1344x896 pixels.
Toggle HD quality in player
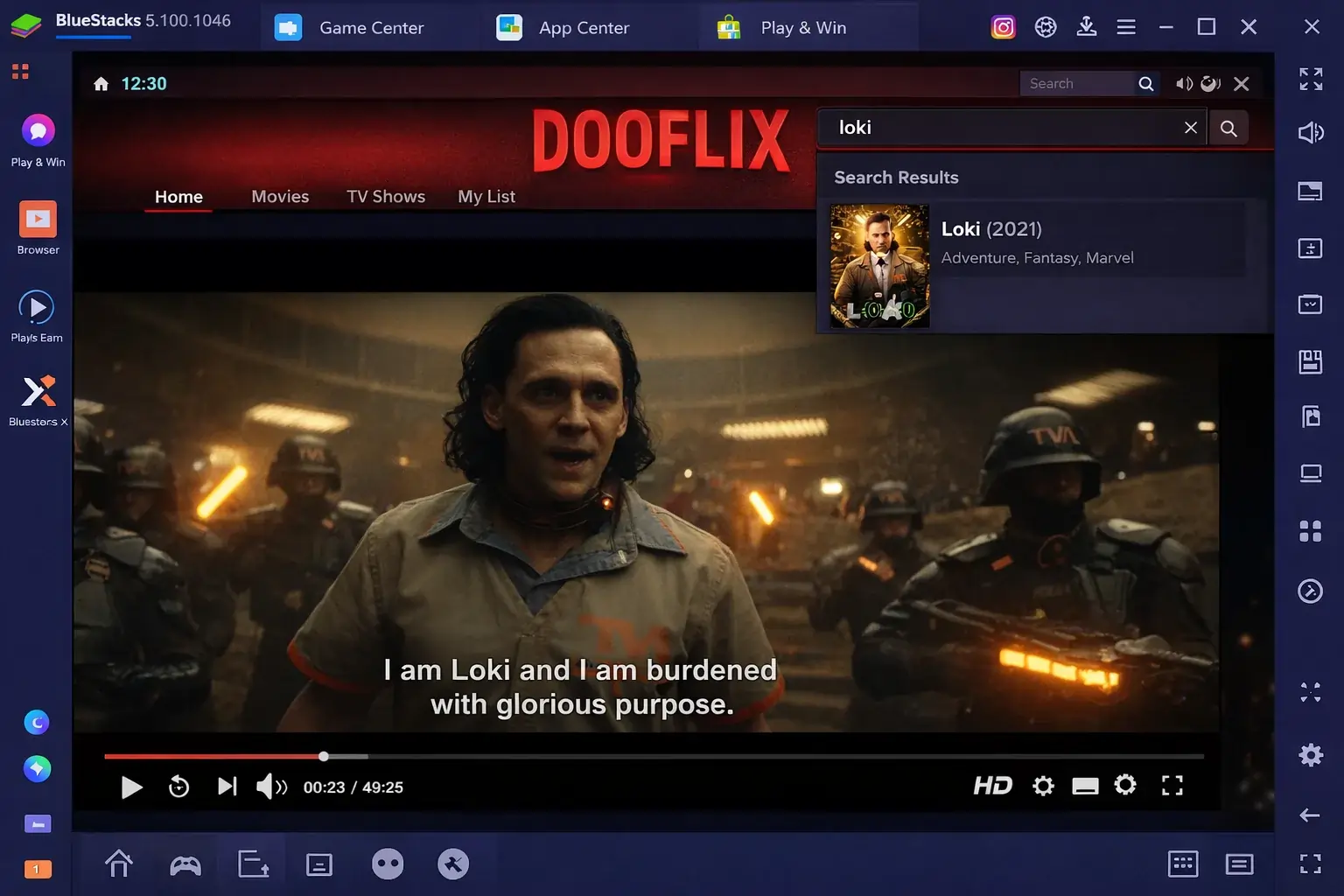click(992, 786)
